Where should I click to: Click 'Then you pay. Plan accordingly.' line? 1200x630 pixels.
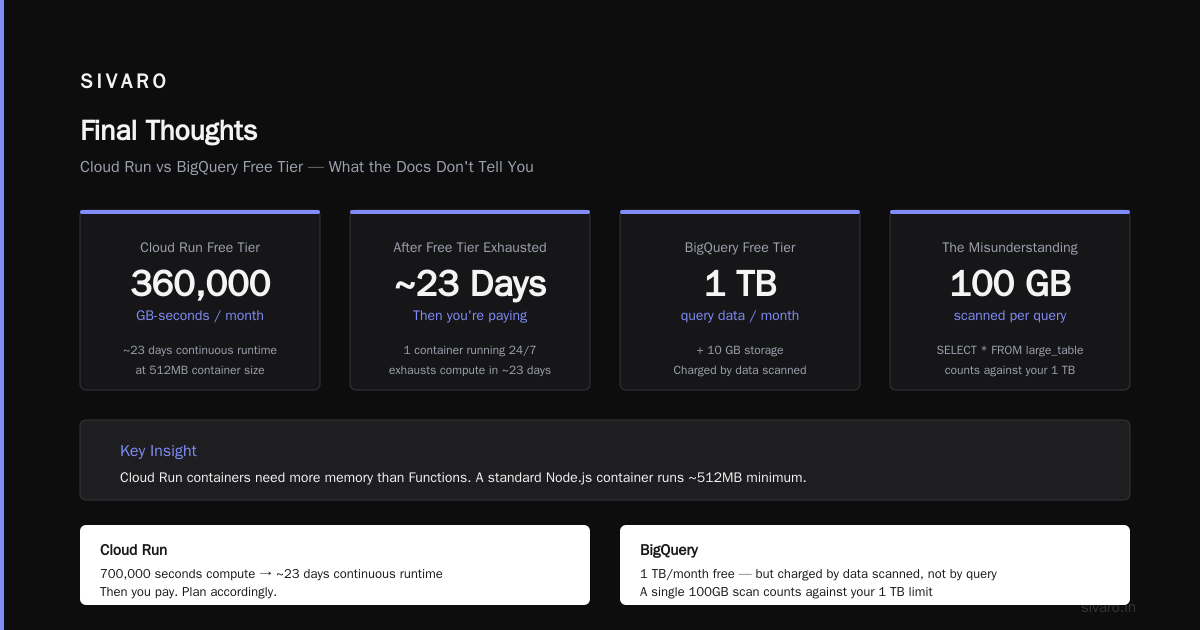click(x=188, y=592)
